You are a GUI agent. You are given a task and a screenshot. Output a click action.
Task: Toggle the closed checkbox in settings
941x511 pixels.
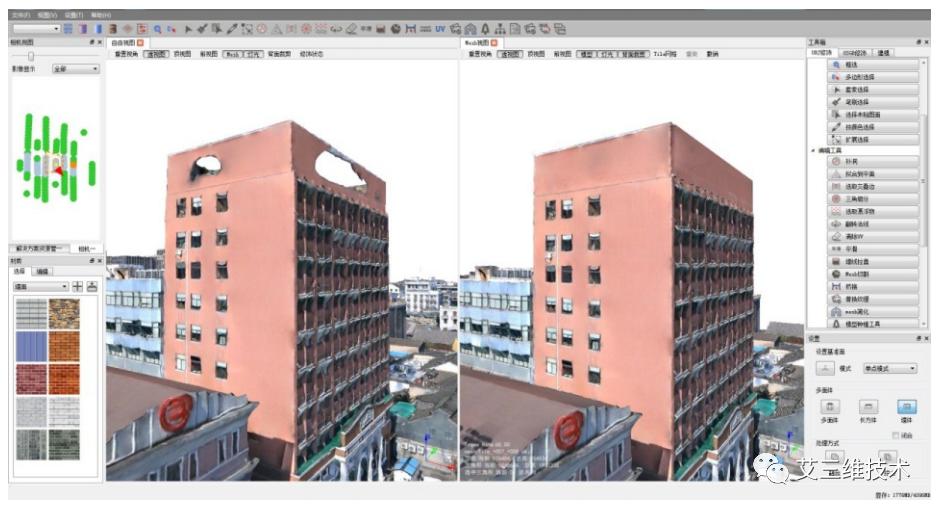895,435
